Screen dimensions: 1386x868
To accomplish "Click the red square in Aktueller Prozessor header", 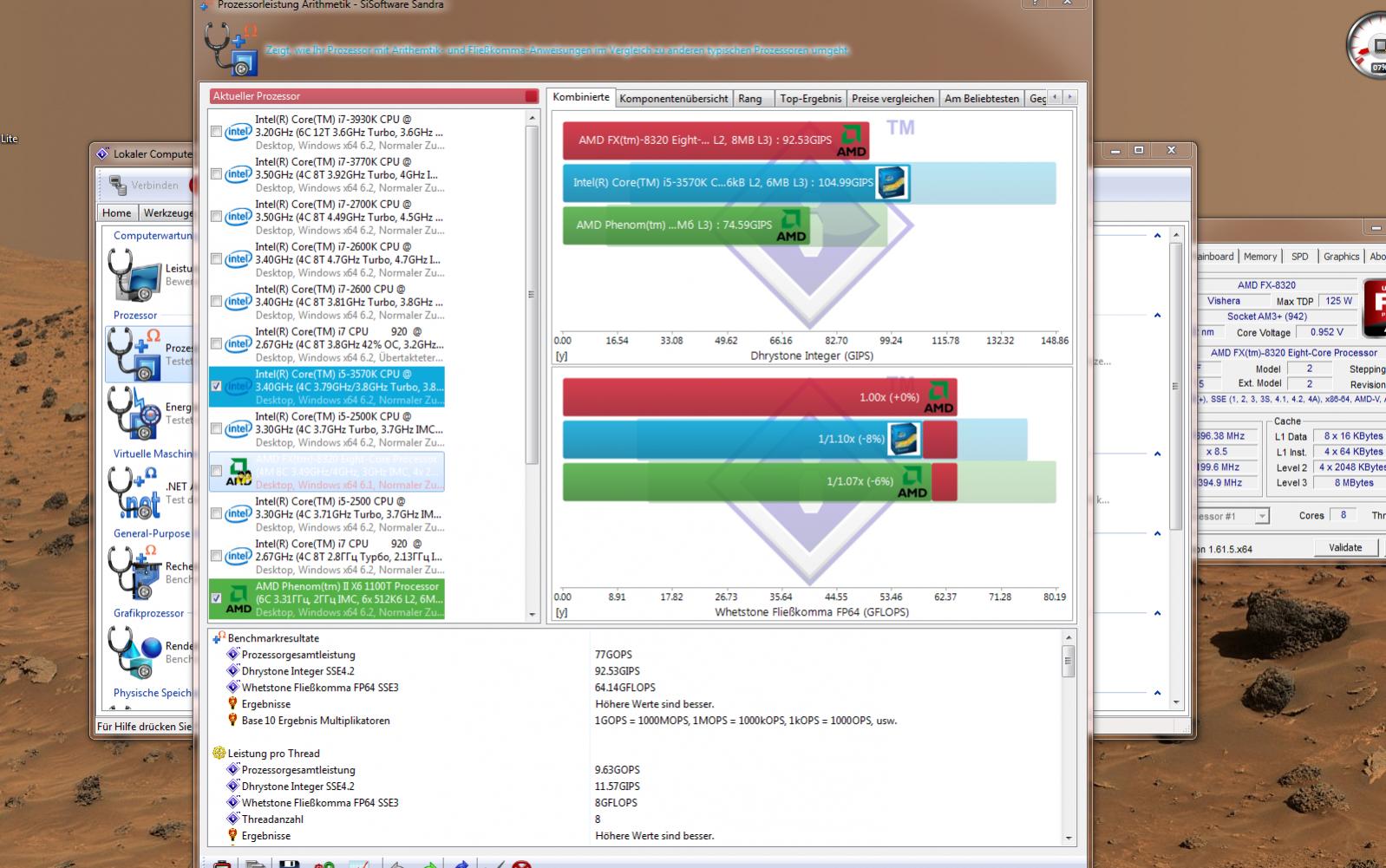I will point(531,96).
